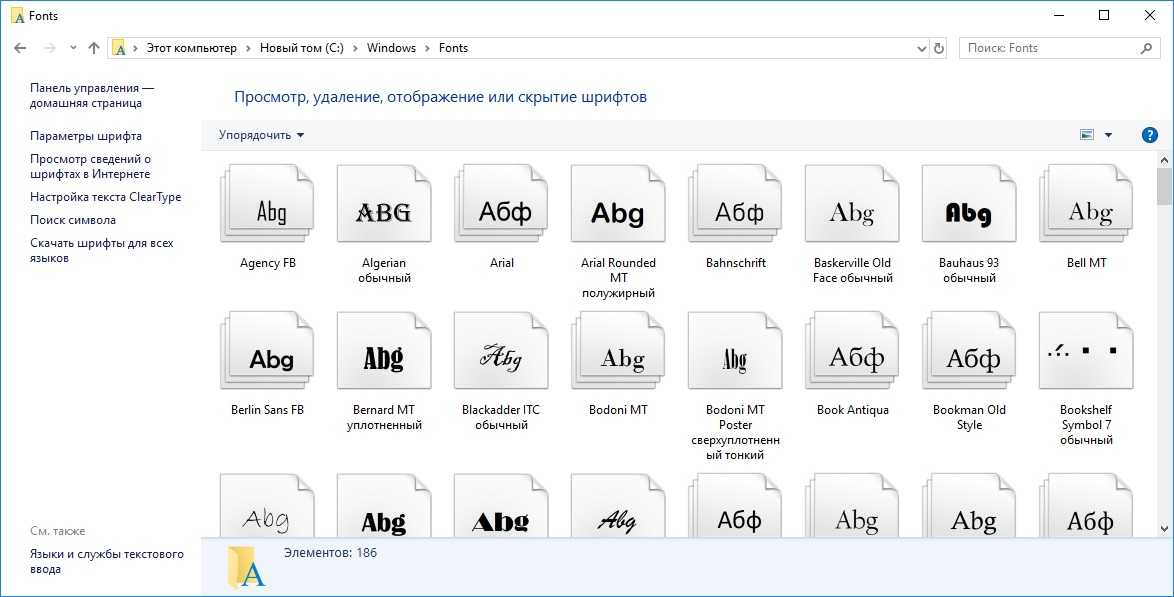
Task: Click the Berlin Sans FB font icon
Action: (x=267, y=351)
